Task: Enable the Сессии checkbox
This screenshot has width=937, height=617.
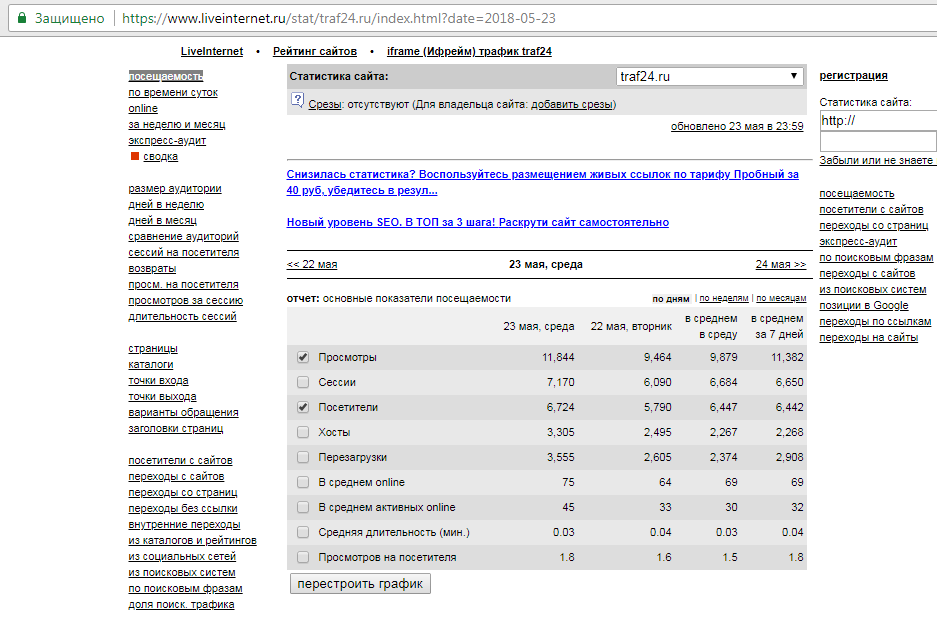Action: point(303,382)
